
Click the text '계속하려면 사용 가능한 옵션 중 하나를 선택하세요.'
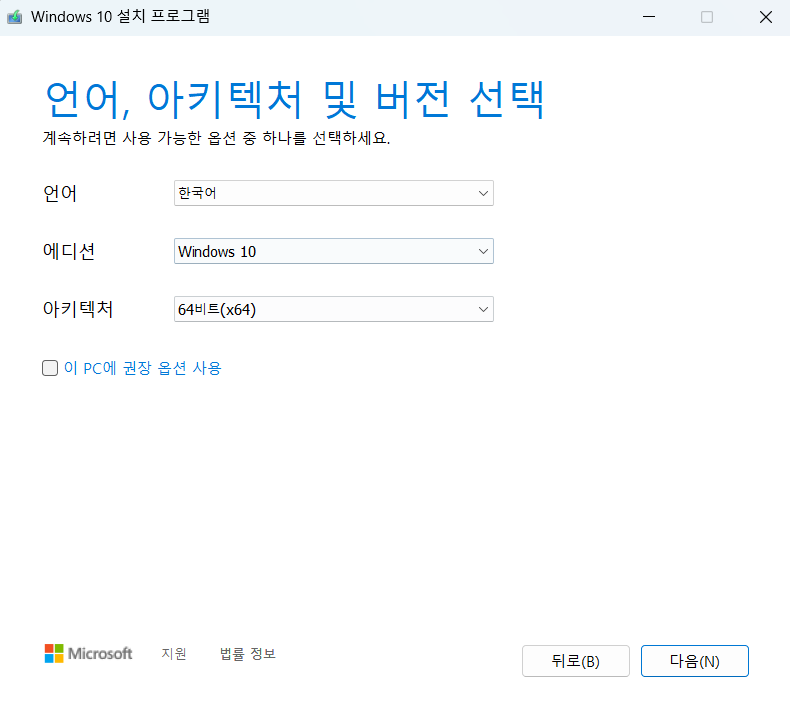(x=217, y=138)
